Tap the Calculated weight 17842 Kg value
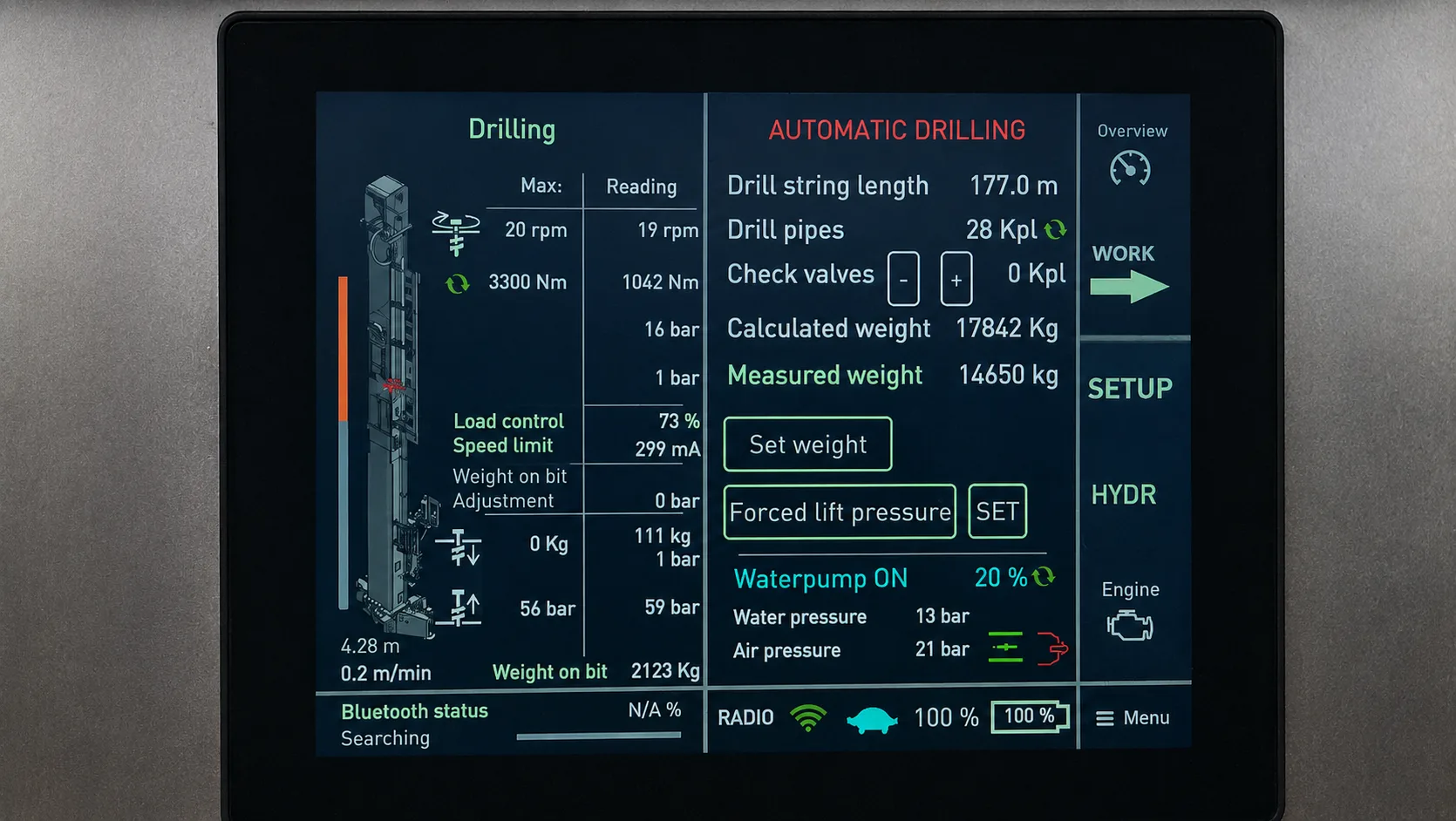Screen dimensions: 1456x821 tap(1007, 328)
